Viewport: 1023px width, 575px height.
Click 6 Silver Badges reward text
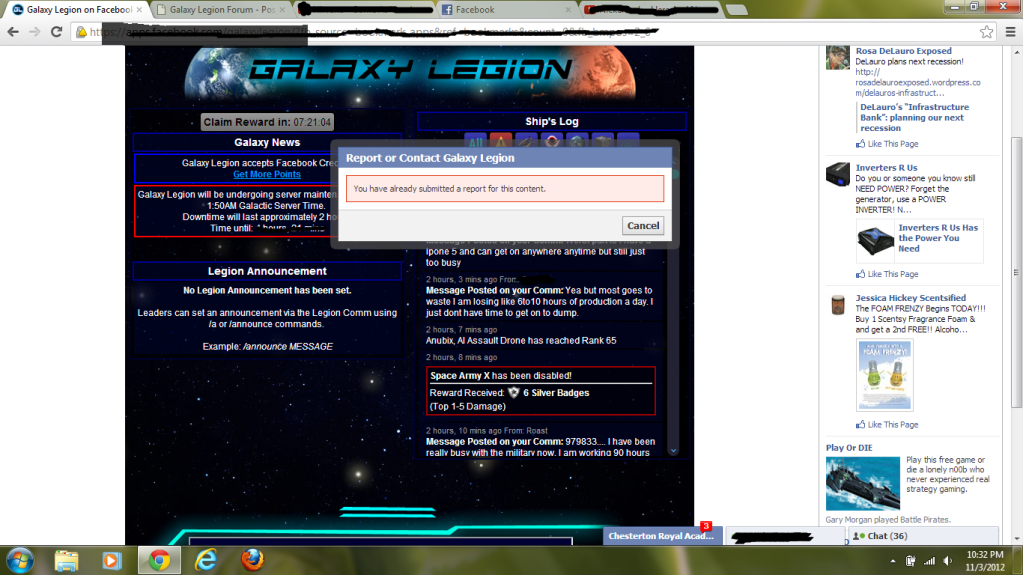(556, 393)
